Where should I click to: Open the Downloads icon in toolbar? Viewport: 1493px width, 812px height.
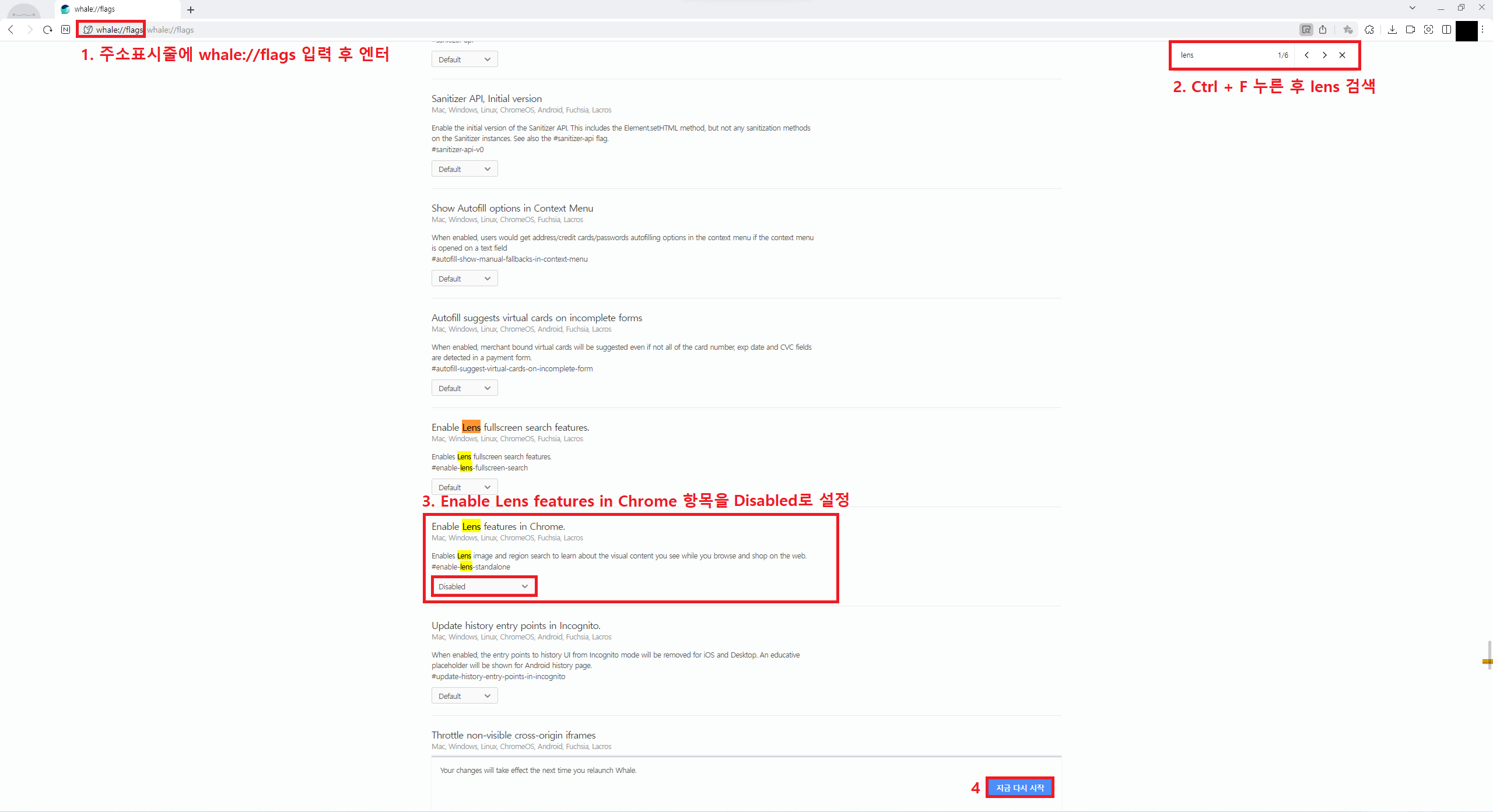(x=1392, y=30)
